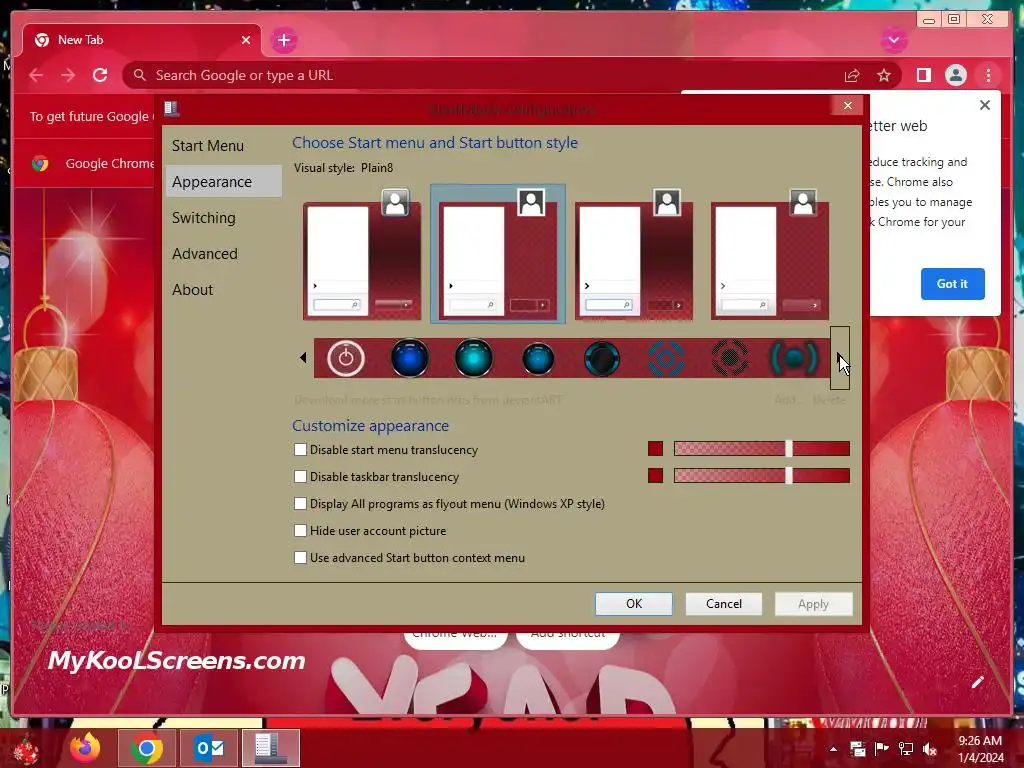1024x768 pixels.
Task: Show hidden system tray icons
Action: 833,749
